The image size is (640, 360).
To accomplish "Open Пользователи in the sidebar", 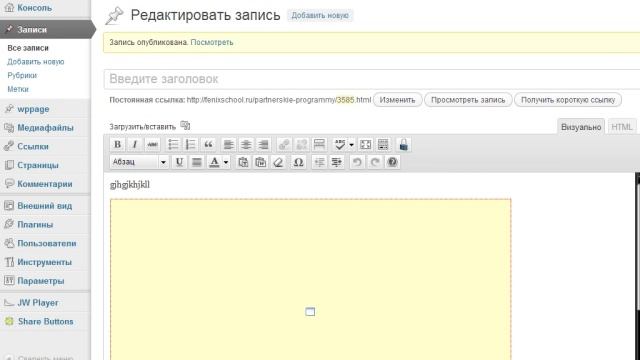I will [47, 243].
